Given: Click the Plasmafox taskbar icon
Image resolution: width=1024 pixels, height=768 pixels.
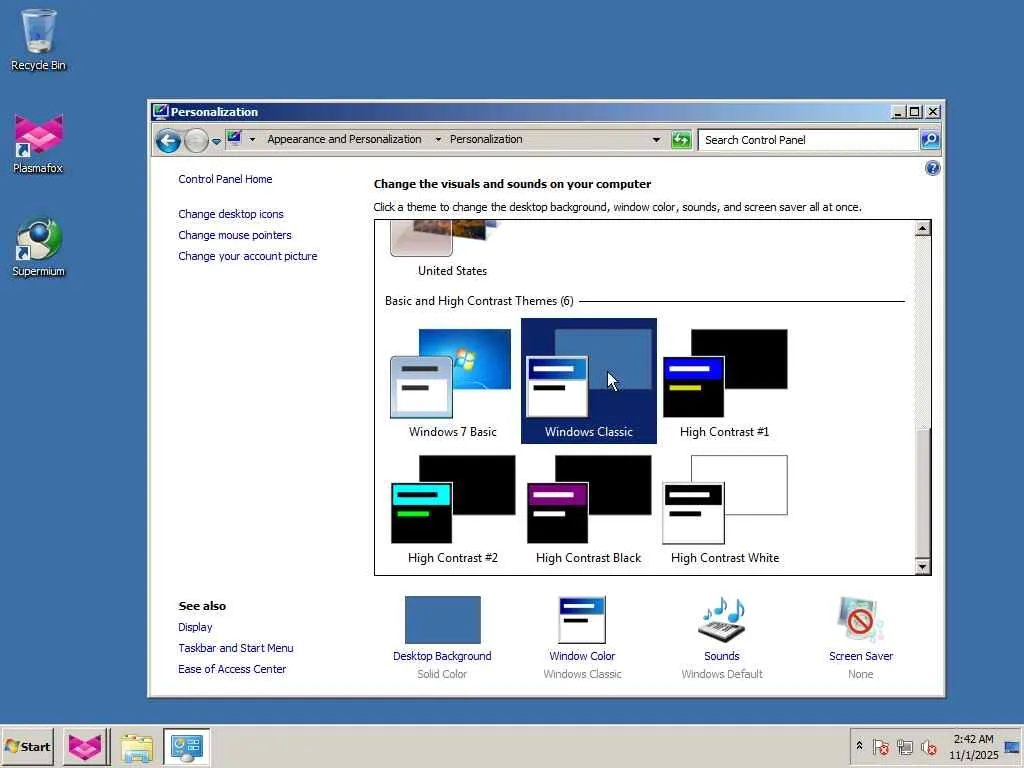Looking at the screenshot, I should pyautogui.click(x=85, y=746).
